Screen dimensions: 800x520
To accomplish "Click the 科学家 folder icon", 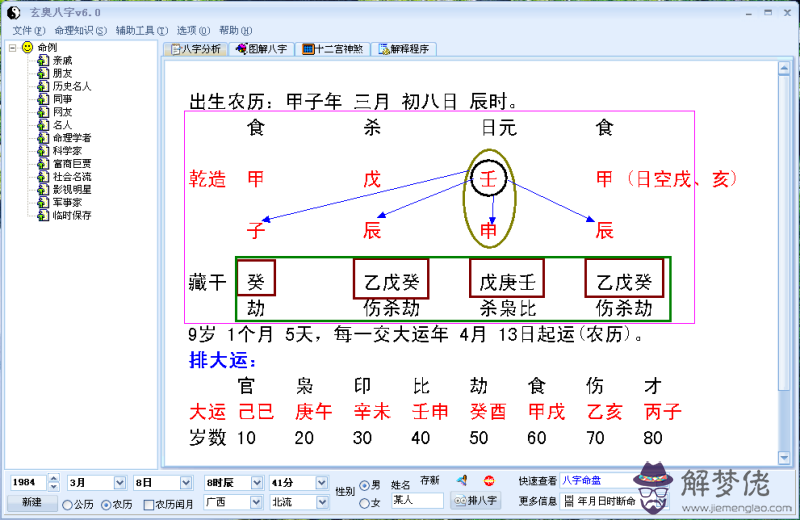I will pos(43,151).
